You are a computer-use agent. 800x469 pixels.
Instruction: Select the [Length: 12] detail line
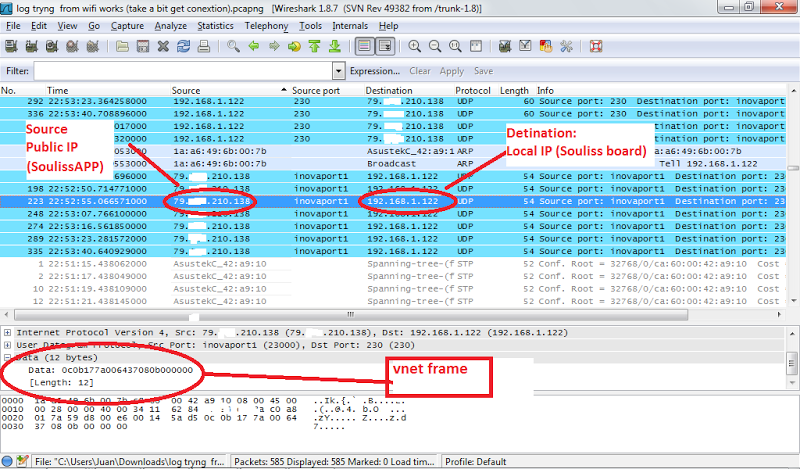[x=61, y=382]
